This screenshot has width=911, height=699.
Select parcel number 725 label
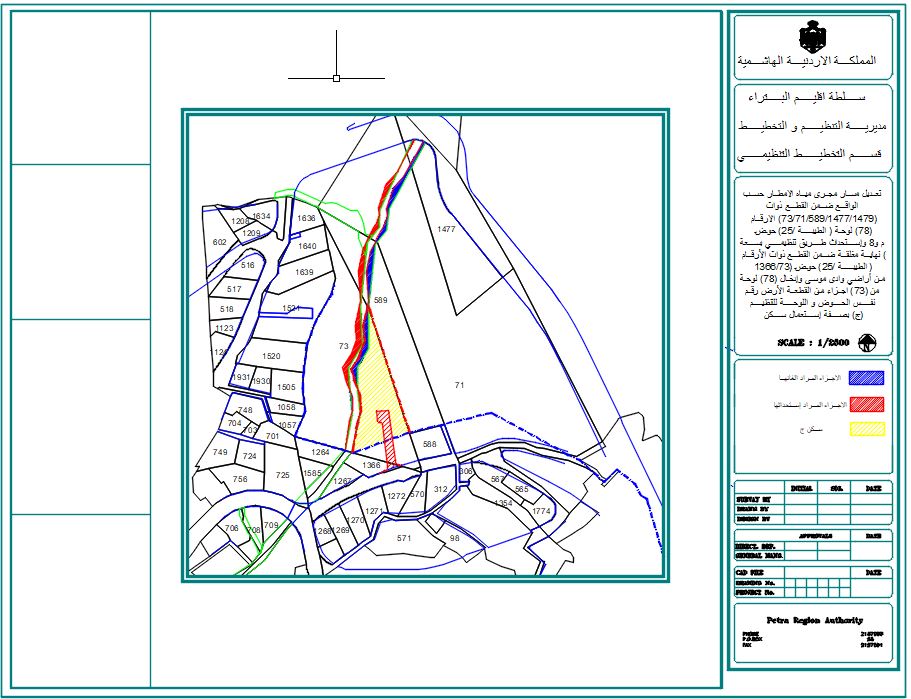(x=282, y=475)
